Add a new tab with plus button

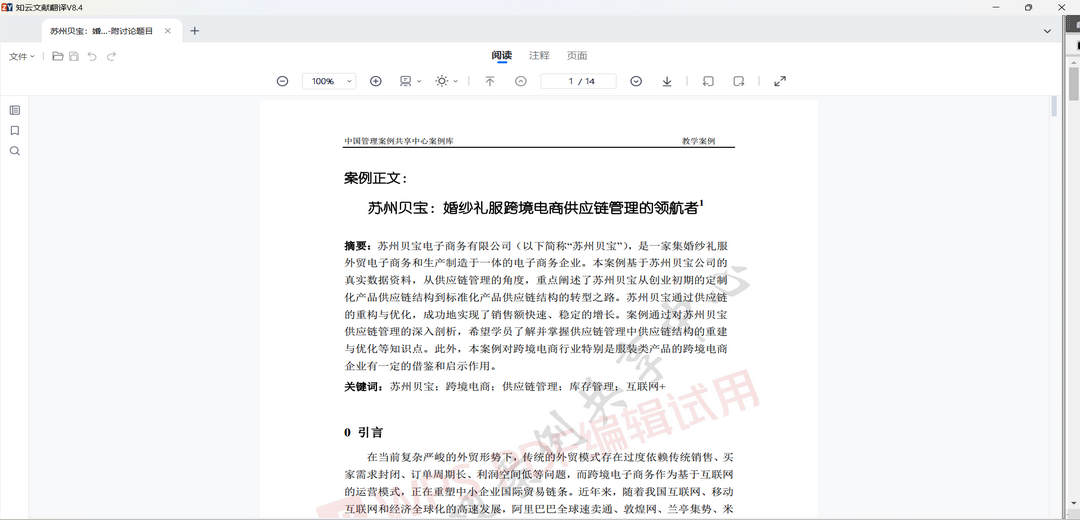[194, 31]
